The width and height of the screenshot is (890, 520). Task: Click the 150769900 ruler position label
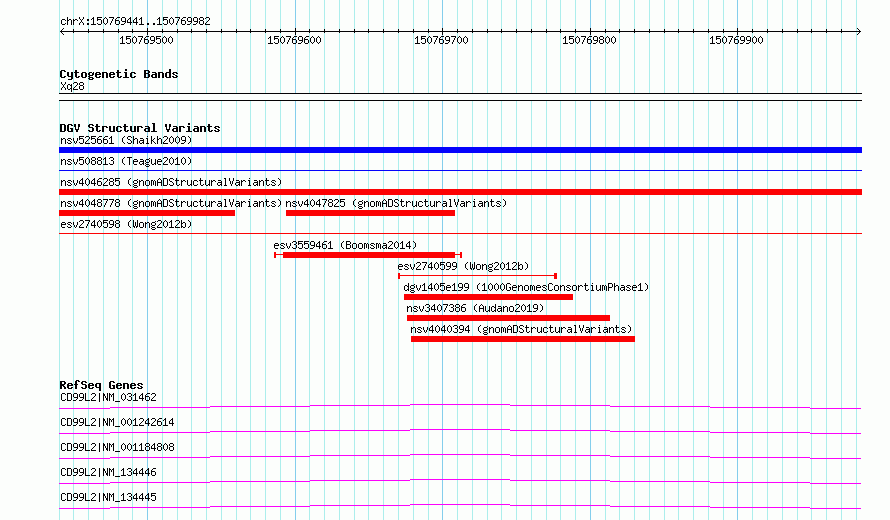click(736, 40)
